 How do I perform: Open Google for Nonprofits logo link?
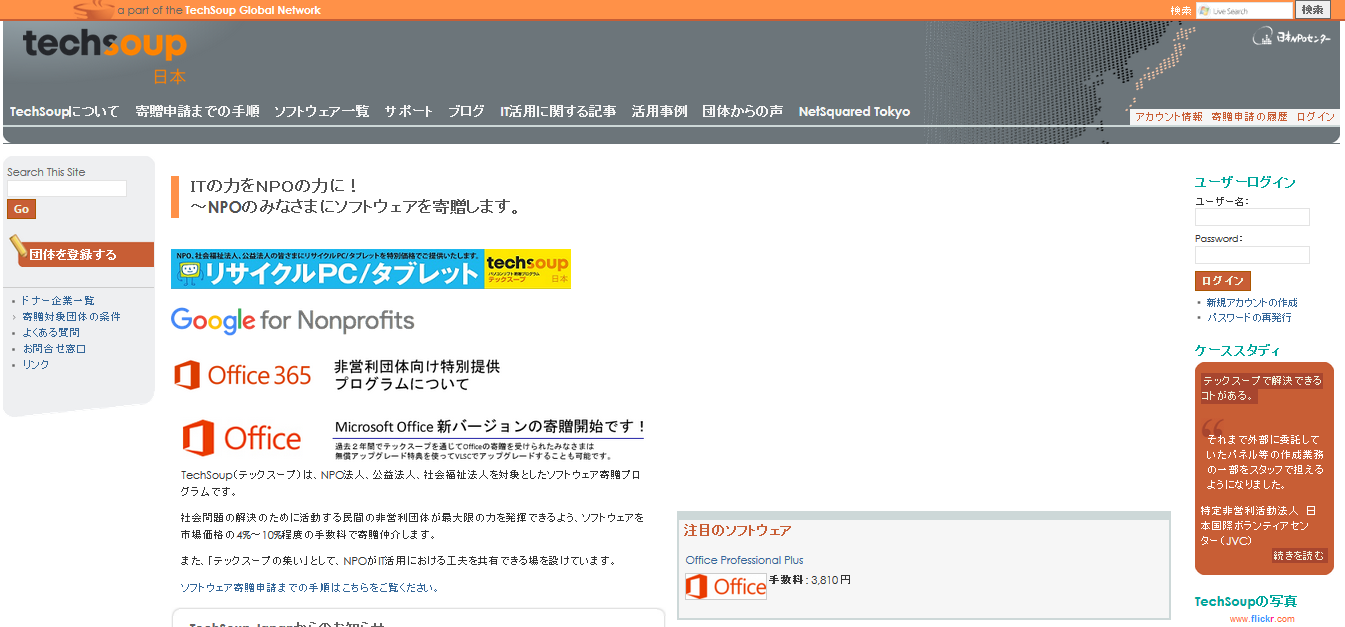click(292, 320)
